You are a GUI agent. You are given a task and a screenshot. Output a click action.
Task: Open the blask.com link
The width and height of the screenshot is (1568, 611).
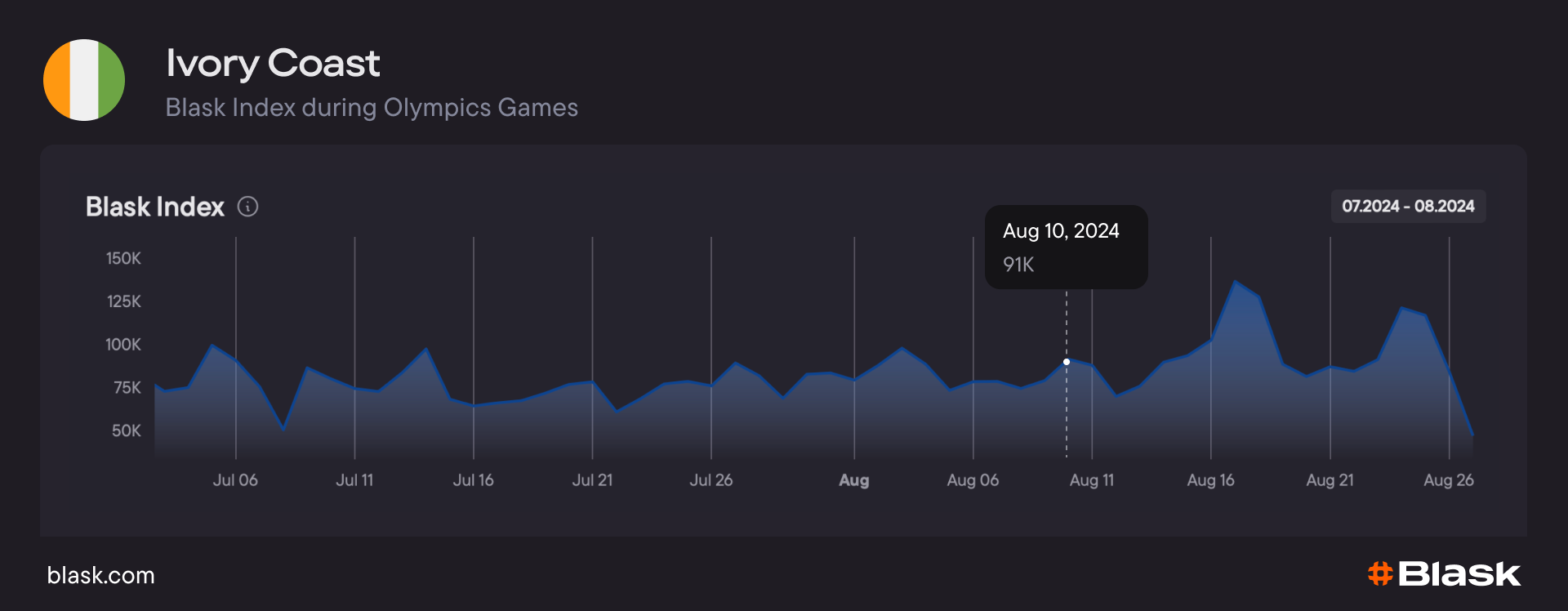point(100,575)
